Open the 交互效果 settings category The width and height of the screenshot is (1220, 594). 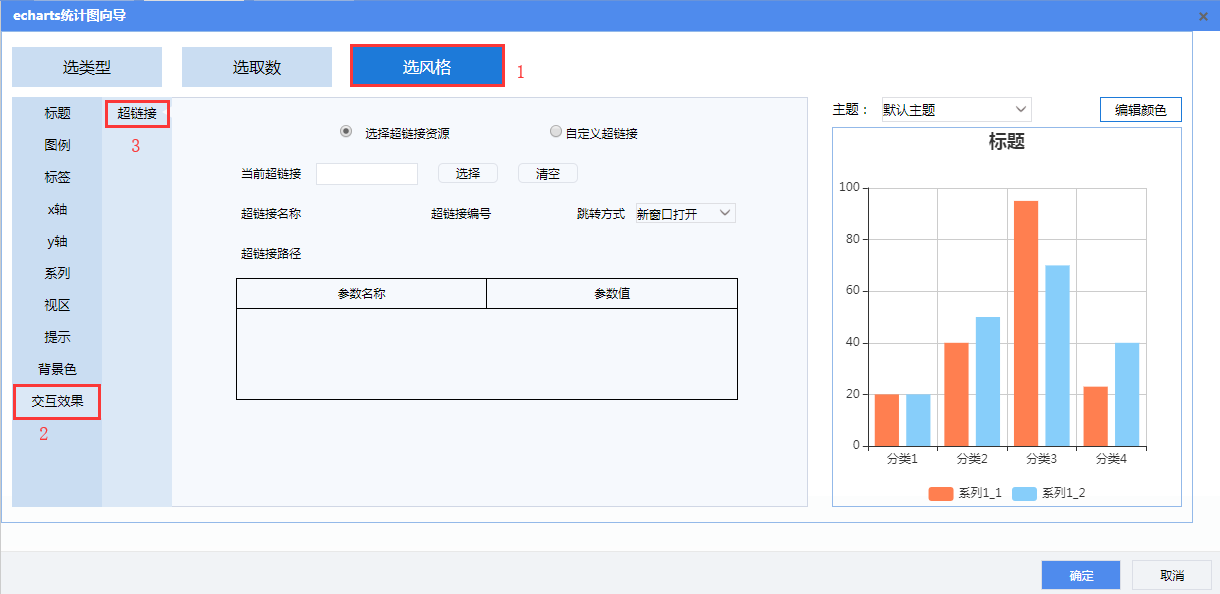[x=57, y=402]
